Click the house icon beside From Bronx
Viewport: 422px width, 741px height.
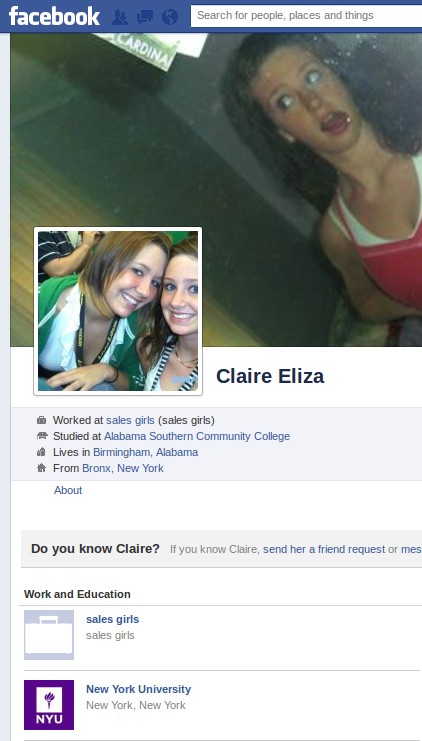pos(42,468)
